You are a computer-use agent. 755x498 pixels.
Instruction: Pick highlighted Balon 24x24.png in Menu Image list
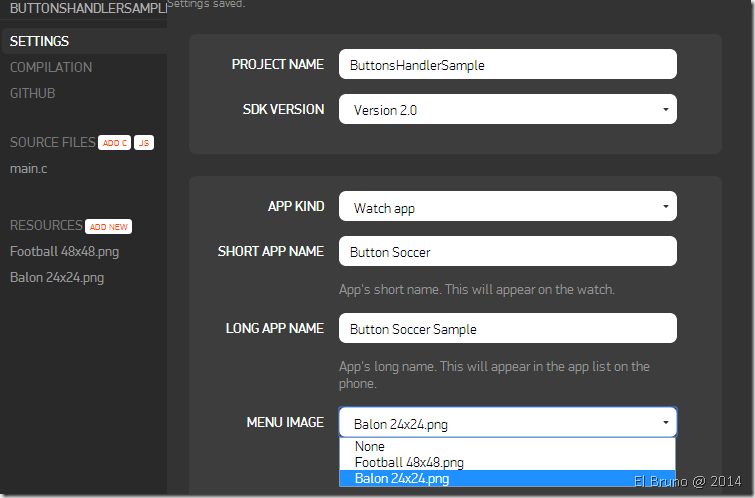click(x=402, y=478)
